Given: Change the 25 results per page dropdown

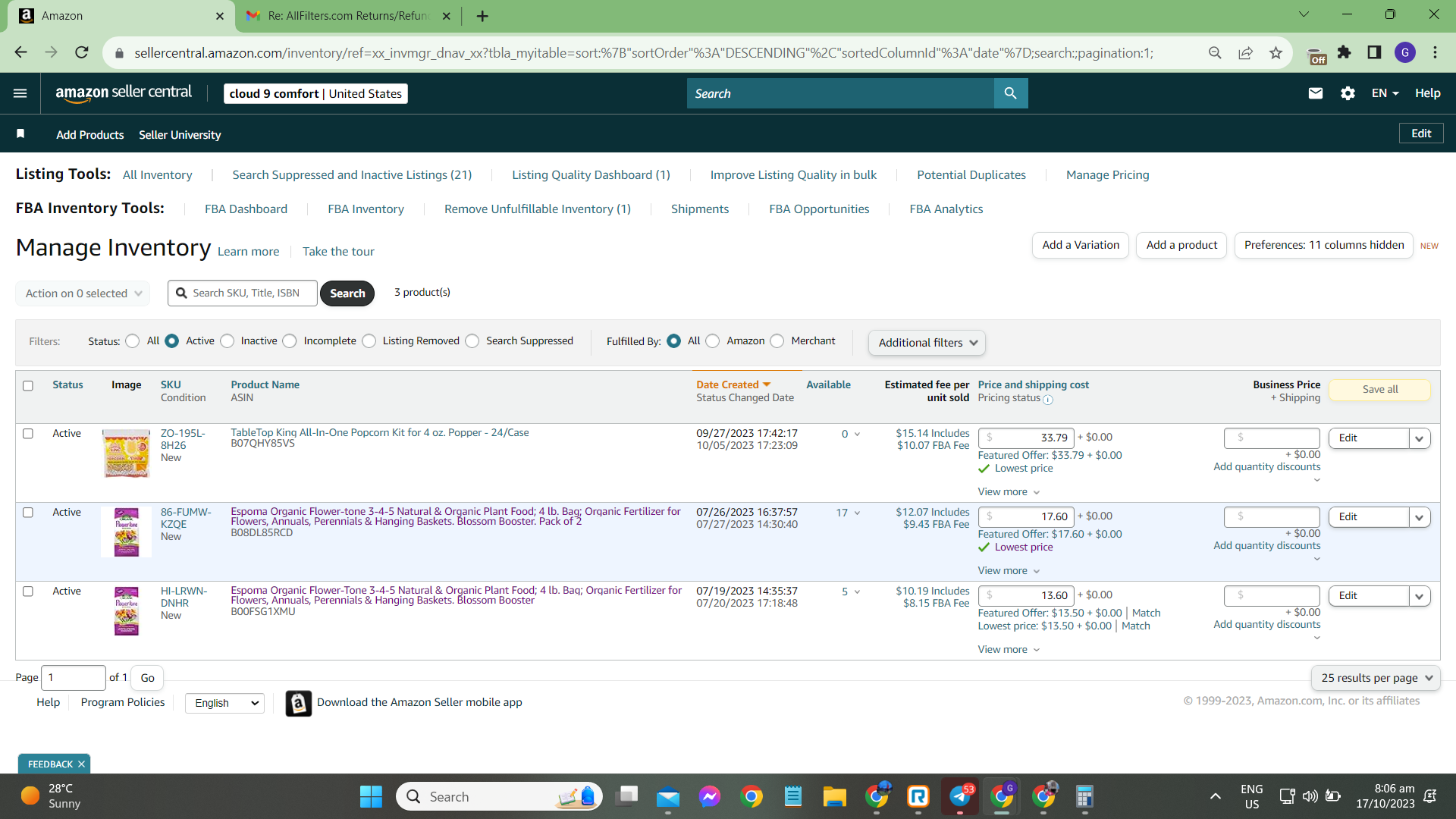Looking at the screenshot, I should pyautogui.click(x=1376, y=678).
